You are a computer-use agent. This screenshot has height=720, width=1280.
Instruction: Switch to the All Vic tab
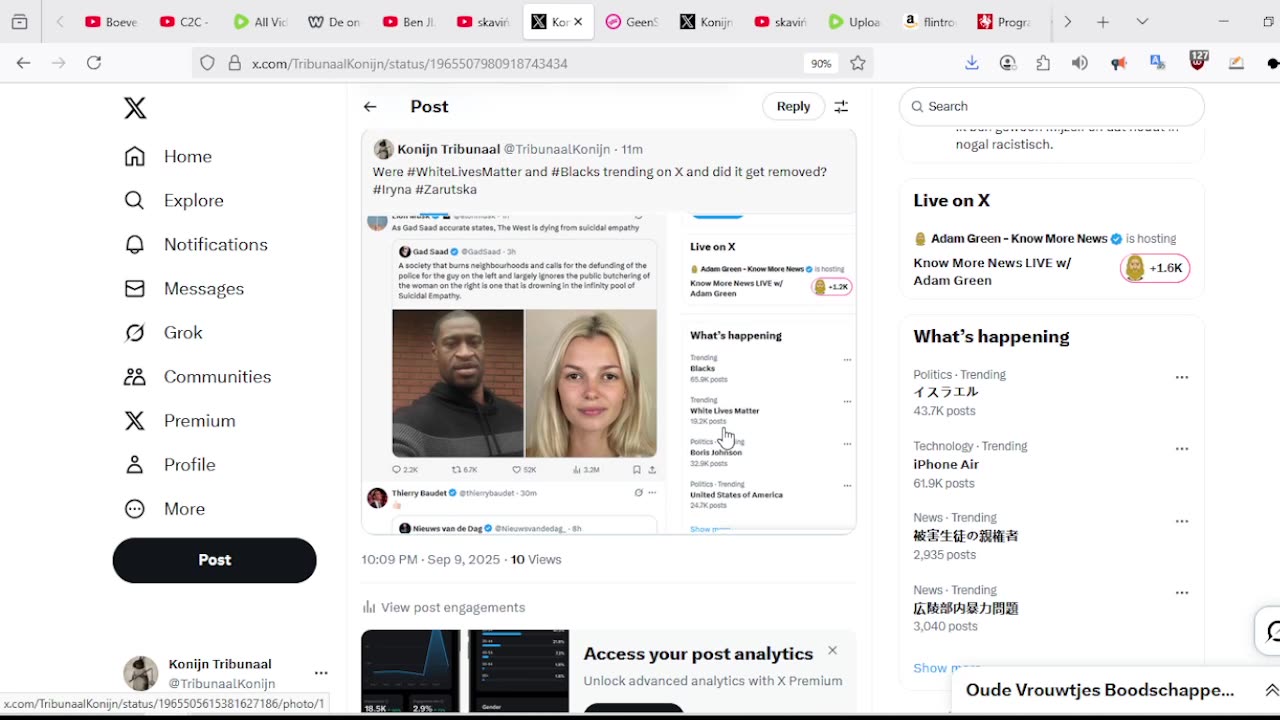(x=258, y=22)
